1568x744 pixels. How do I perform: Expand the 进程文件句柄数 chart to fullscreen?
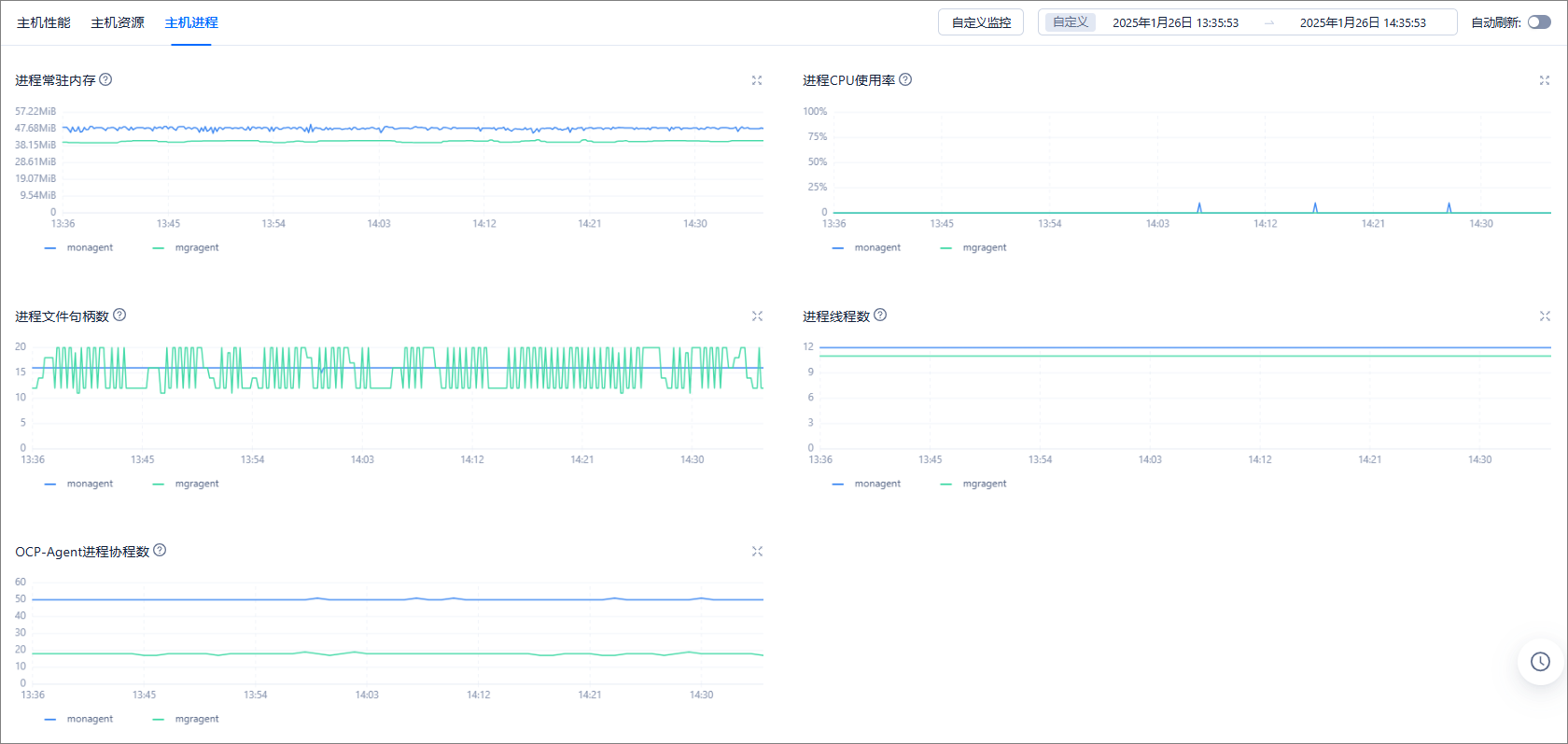(x=757, y=316)
